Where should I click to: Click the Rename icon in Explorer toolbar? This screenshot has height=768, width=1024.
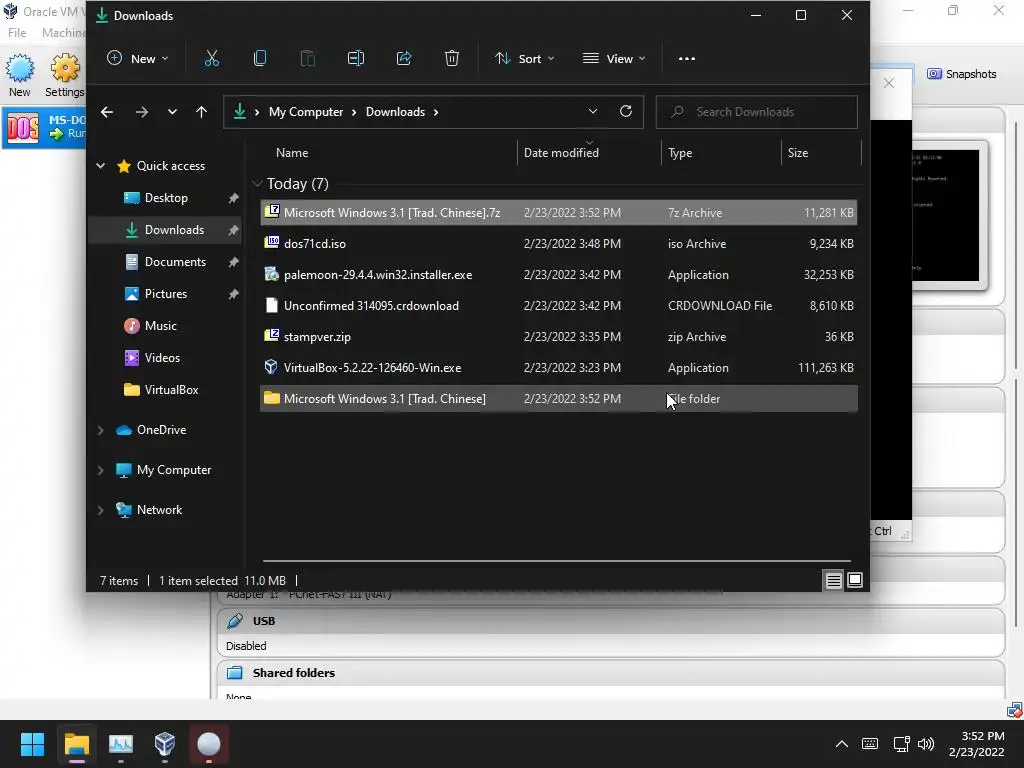coord(356,59)
